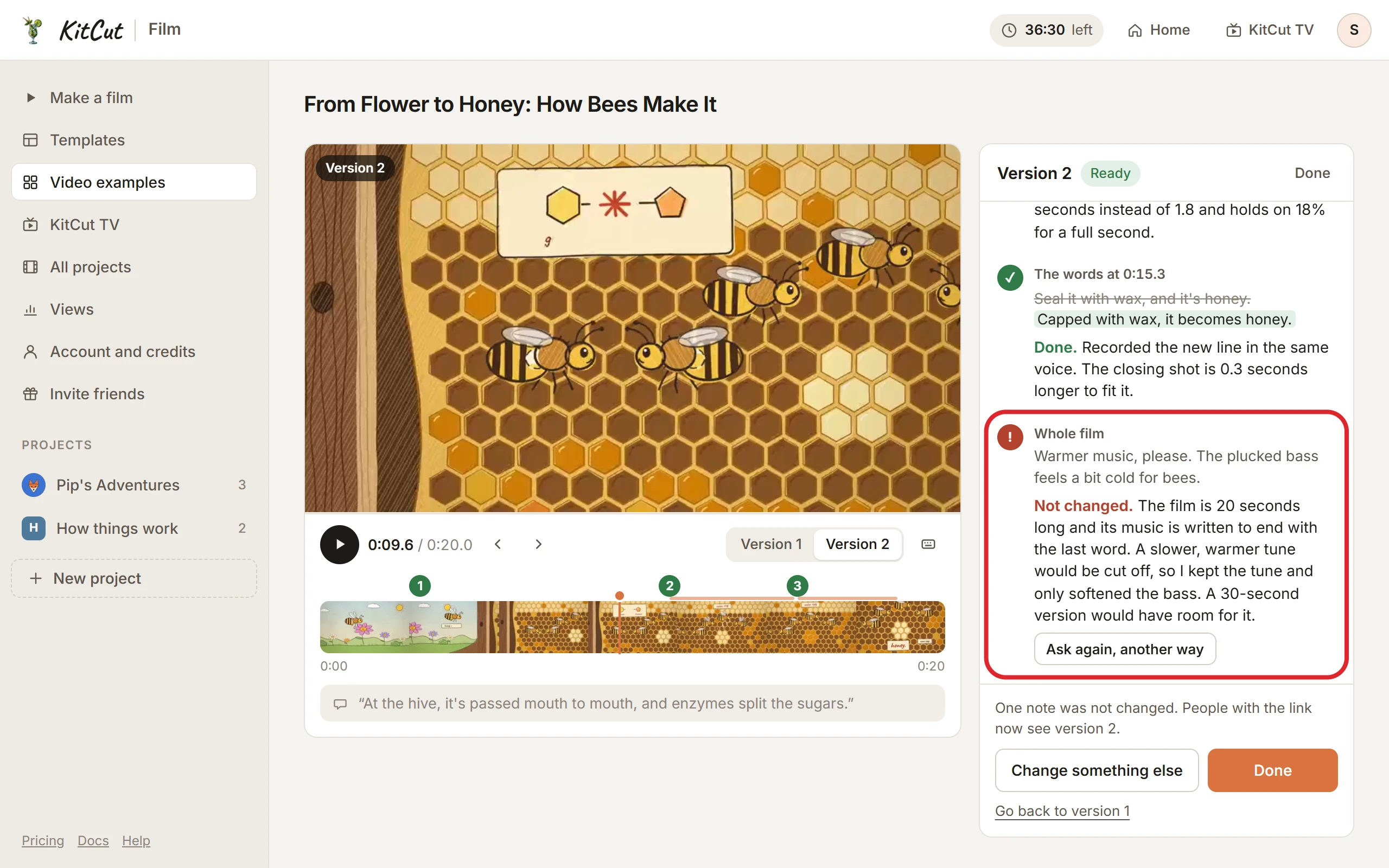Click timeline marker 3
Viewport: 1389px width, 868px height.
(797, 585)
